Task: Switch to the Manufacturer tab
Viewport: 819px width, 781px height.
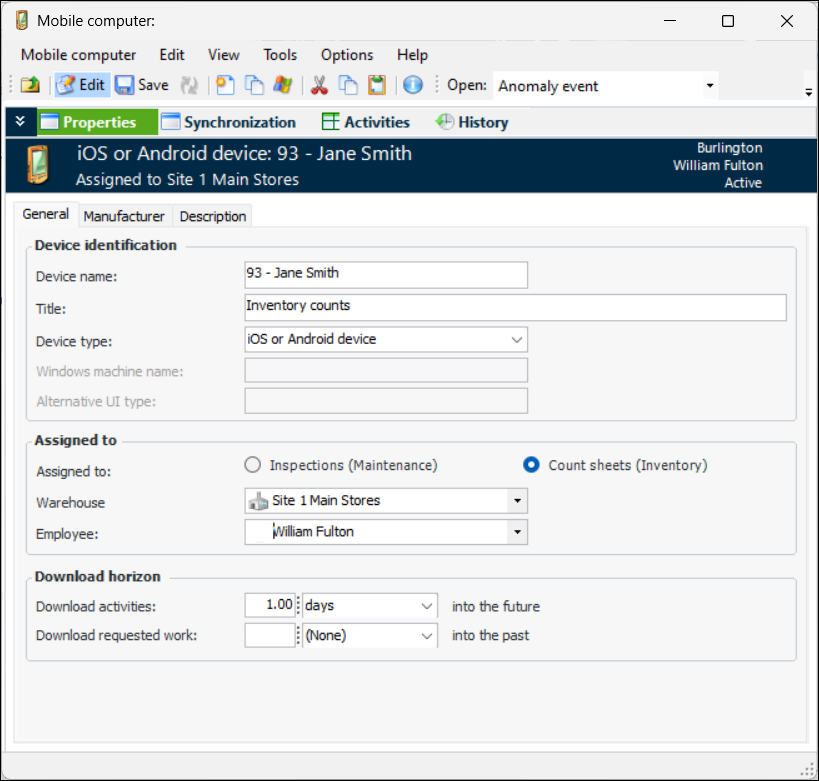Action: [124, 216]
